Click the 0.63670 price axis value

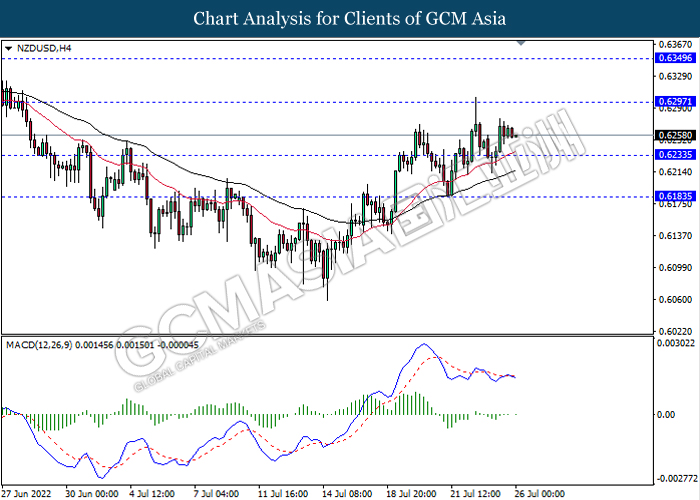[x=675, y=45]
